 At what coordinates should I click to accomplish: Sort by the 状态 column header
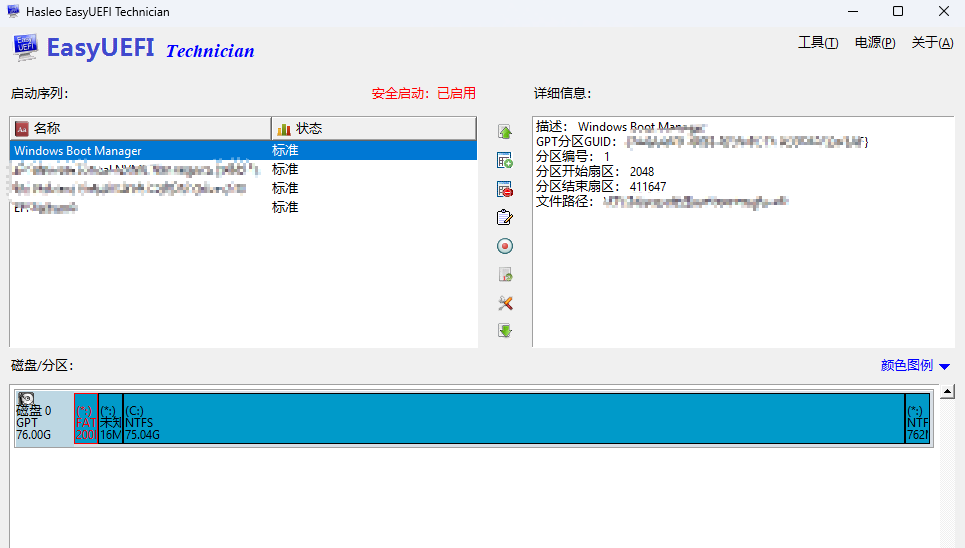coord(374,128)
